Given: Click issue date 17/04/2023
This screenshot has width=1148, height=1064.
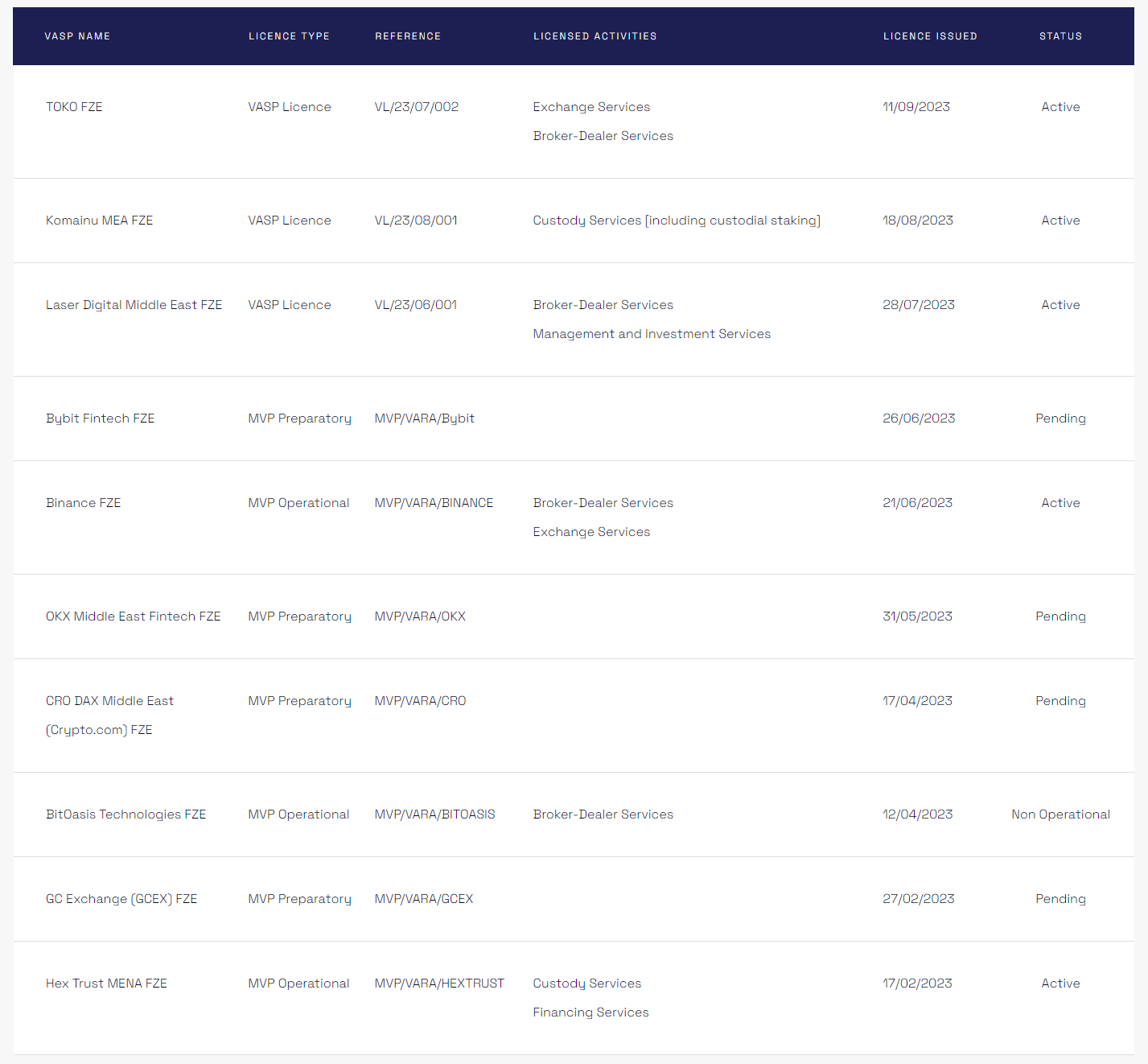Looking at the screenshot, I should pyautogui.click(x=917, y=701).
